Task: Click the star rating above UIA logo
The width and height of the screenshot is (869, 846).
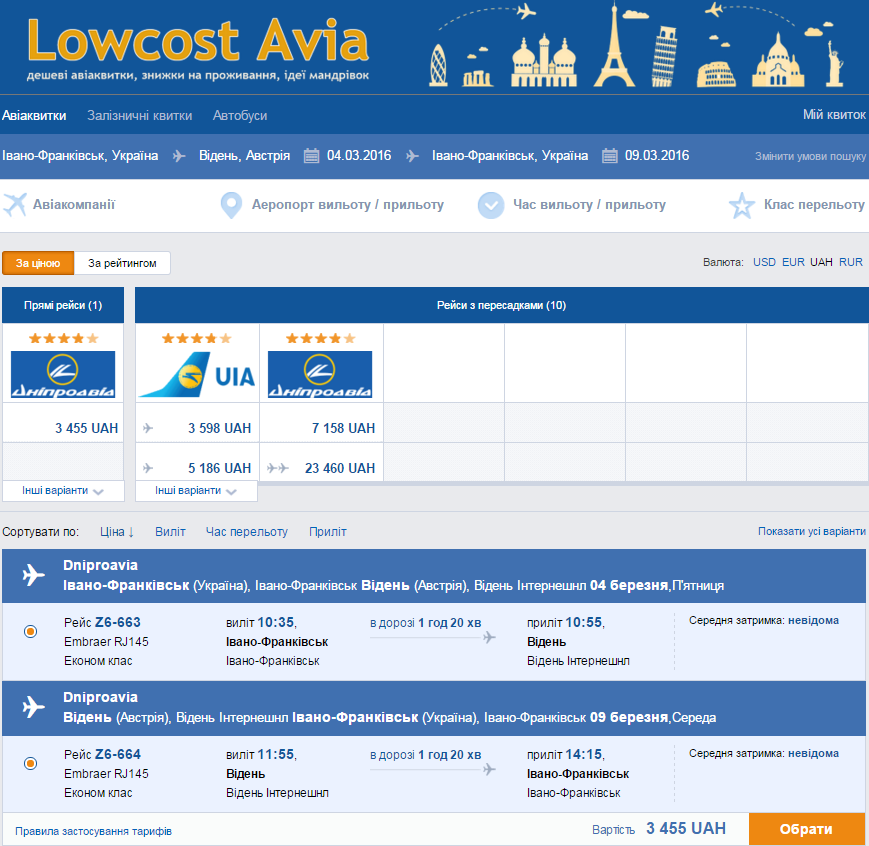Action: (x=197, y=338)
